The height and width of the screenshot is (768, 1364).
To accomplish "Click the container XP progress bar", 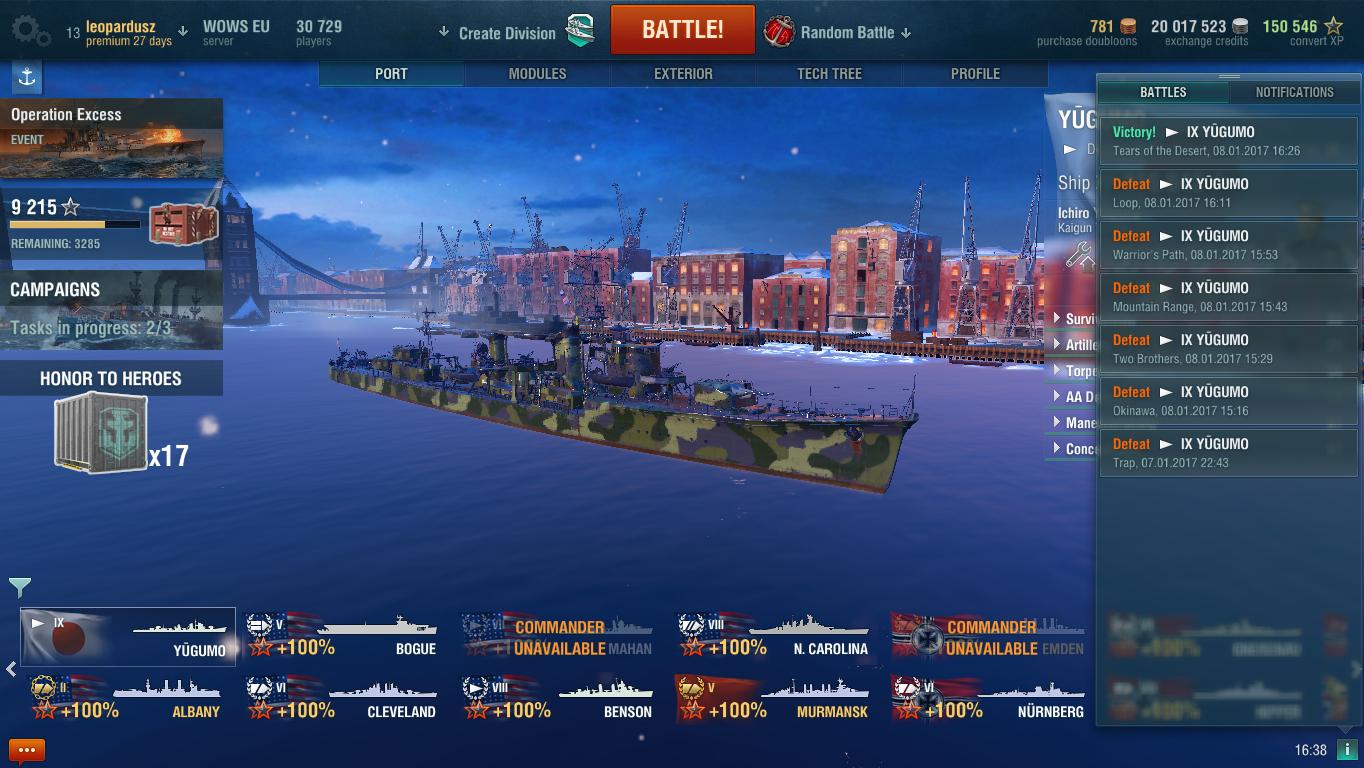I will coord(75,225).
